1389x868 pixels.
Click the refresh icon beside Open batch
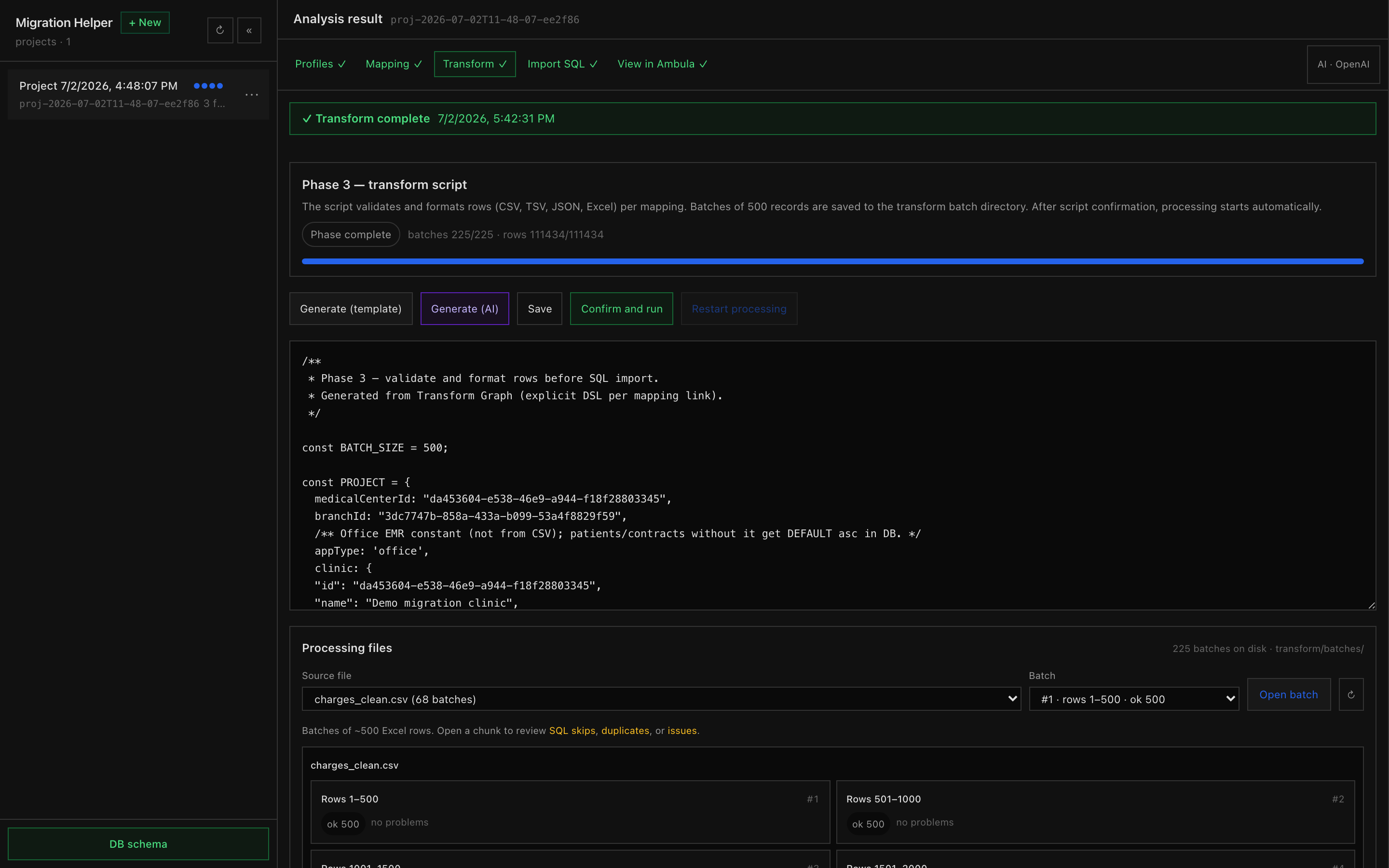point(1350,694)
